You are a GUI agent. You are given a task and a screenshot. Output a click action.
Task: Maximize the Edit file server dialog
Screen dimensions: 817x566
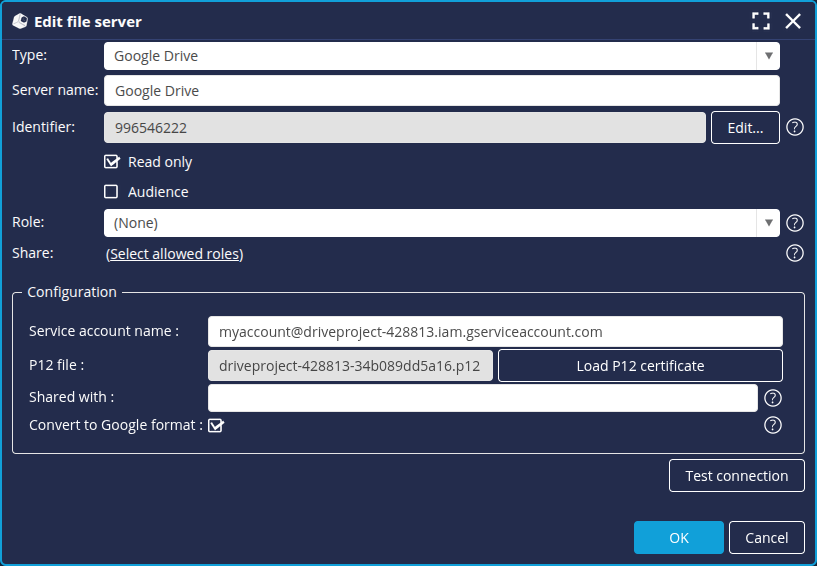761,21
